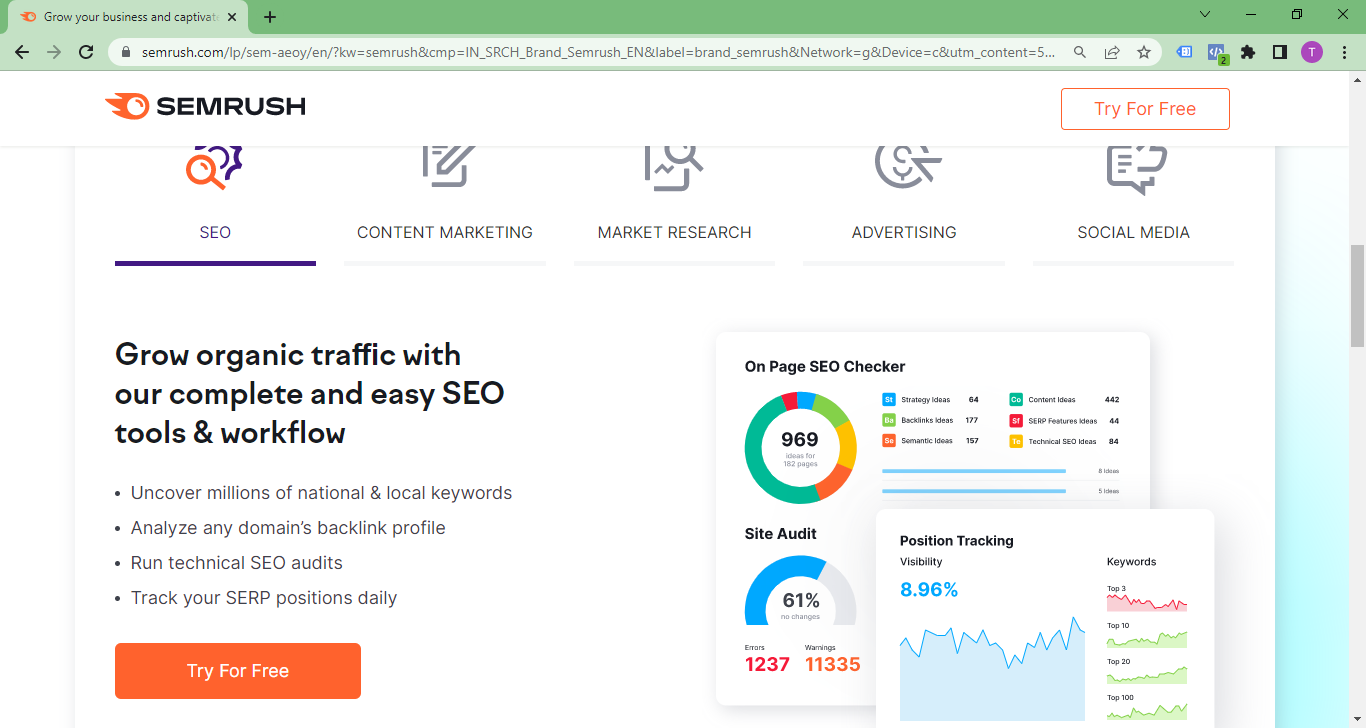The height and width of the screenshot is (728, 1366).
Task: Click the Strategy Ideas St badge
Action: 888,399
